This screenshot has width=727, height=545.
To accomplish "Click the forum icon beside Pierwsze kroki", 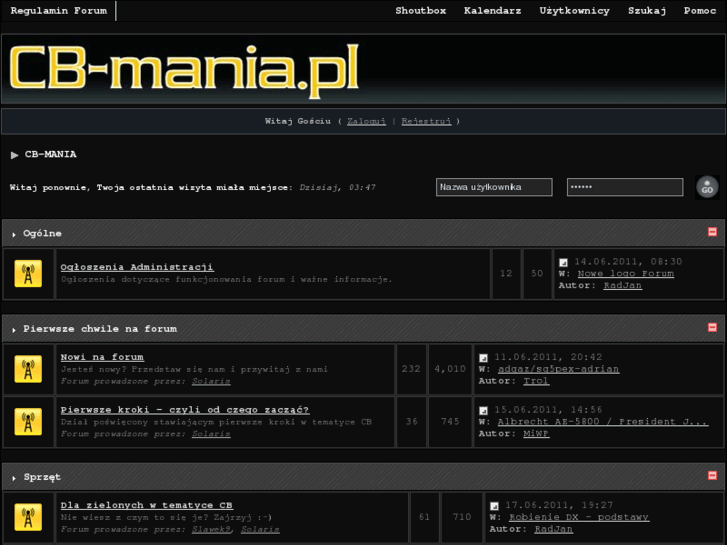I will [x=28, y=422].
